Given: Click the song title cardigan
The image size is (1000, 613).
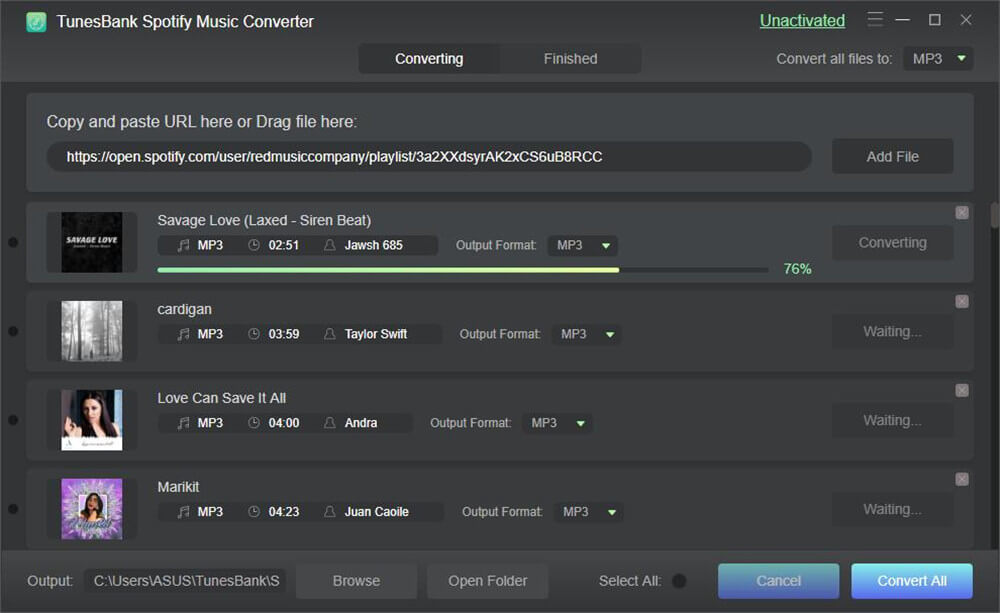Looking at the screenshot, I should (184, 309).
